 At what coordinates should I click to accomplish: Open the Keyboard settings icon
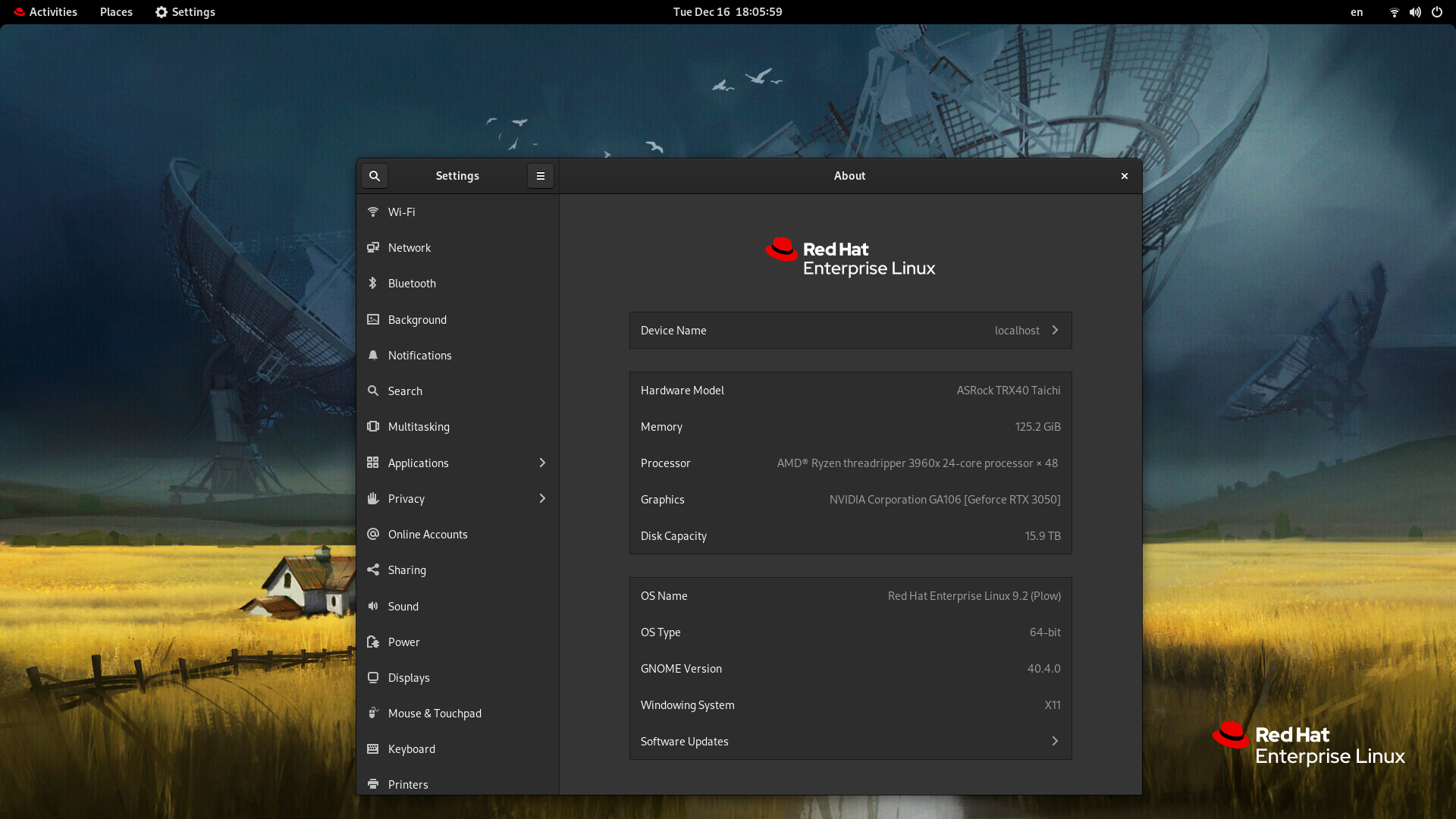click(x=373, y=749)
